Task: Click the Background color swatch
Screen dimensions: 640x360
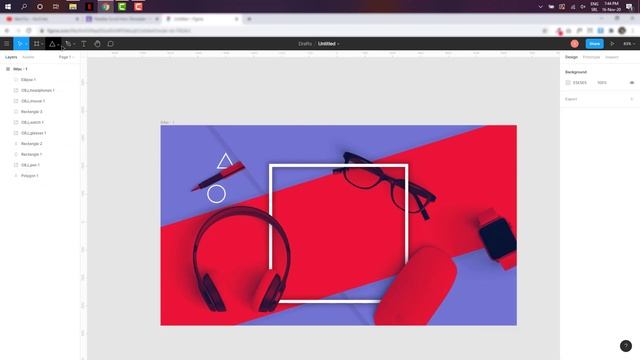Action: point(568,82)
